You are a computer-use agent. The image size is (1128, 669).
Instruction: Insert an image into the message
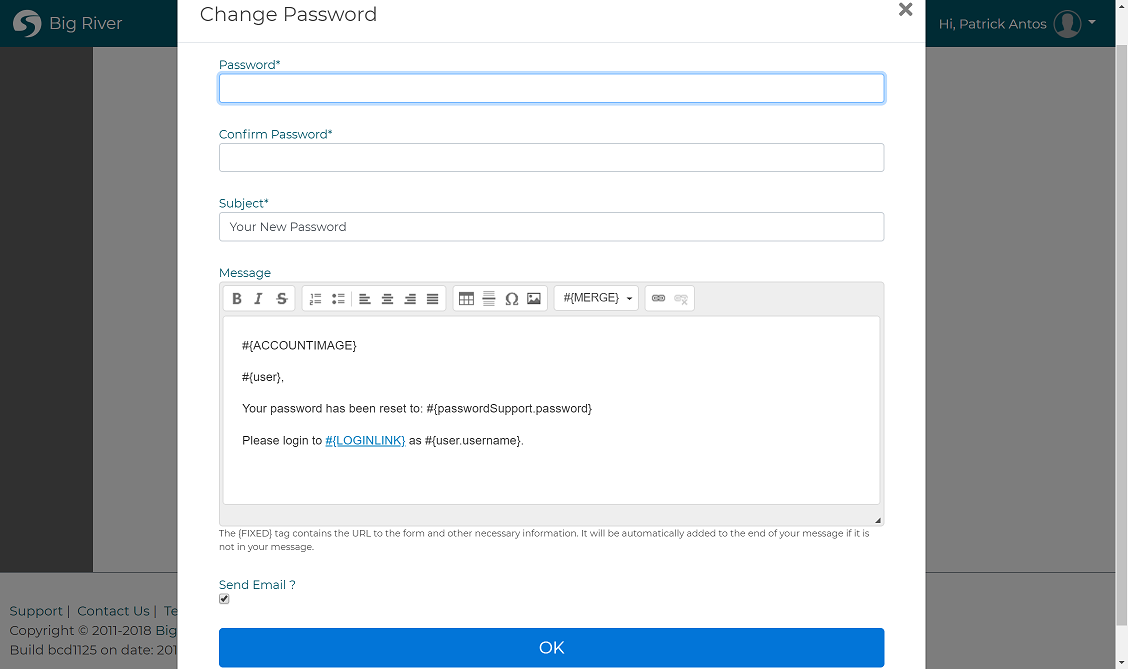(x=534, y=299)
